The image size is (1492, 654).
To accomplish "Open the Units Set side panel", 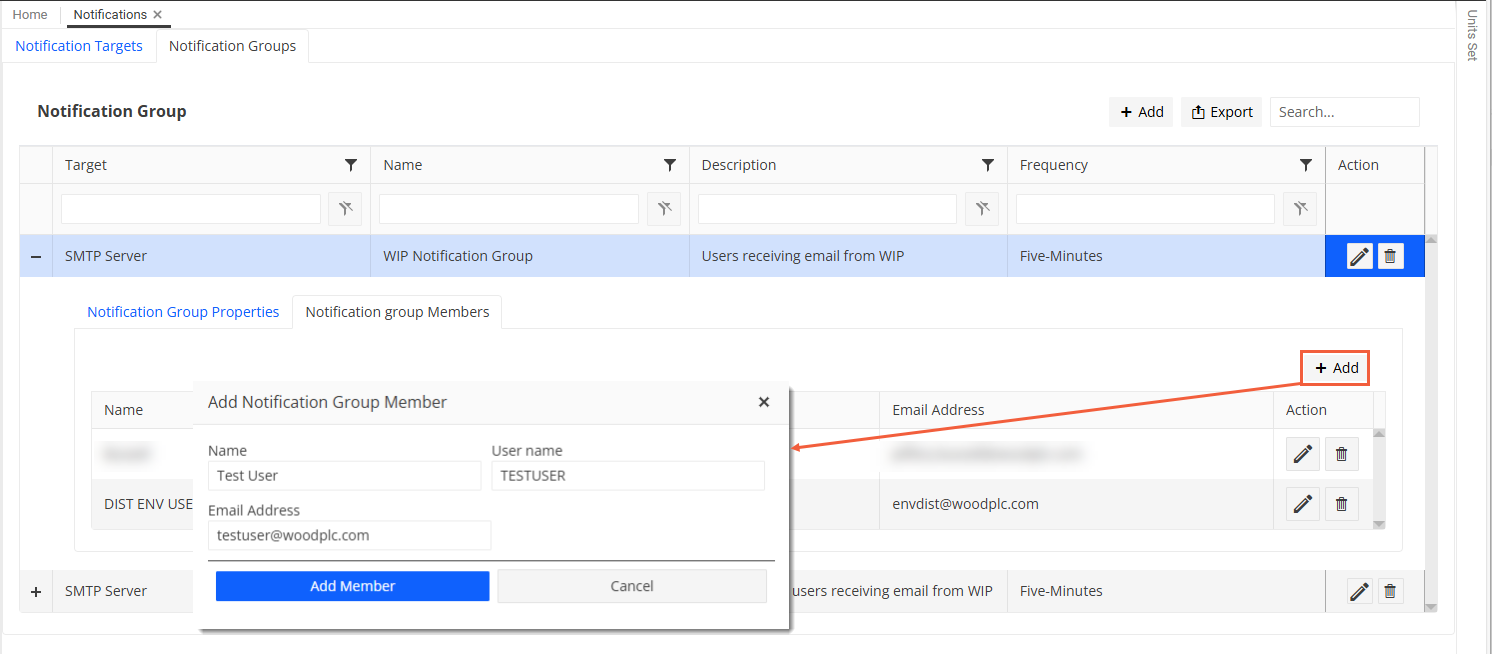I will (x=1472, y=35).
